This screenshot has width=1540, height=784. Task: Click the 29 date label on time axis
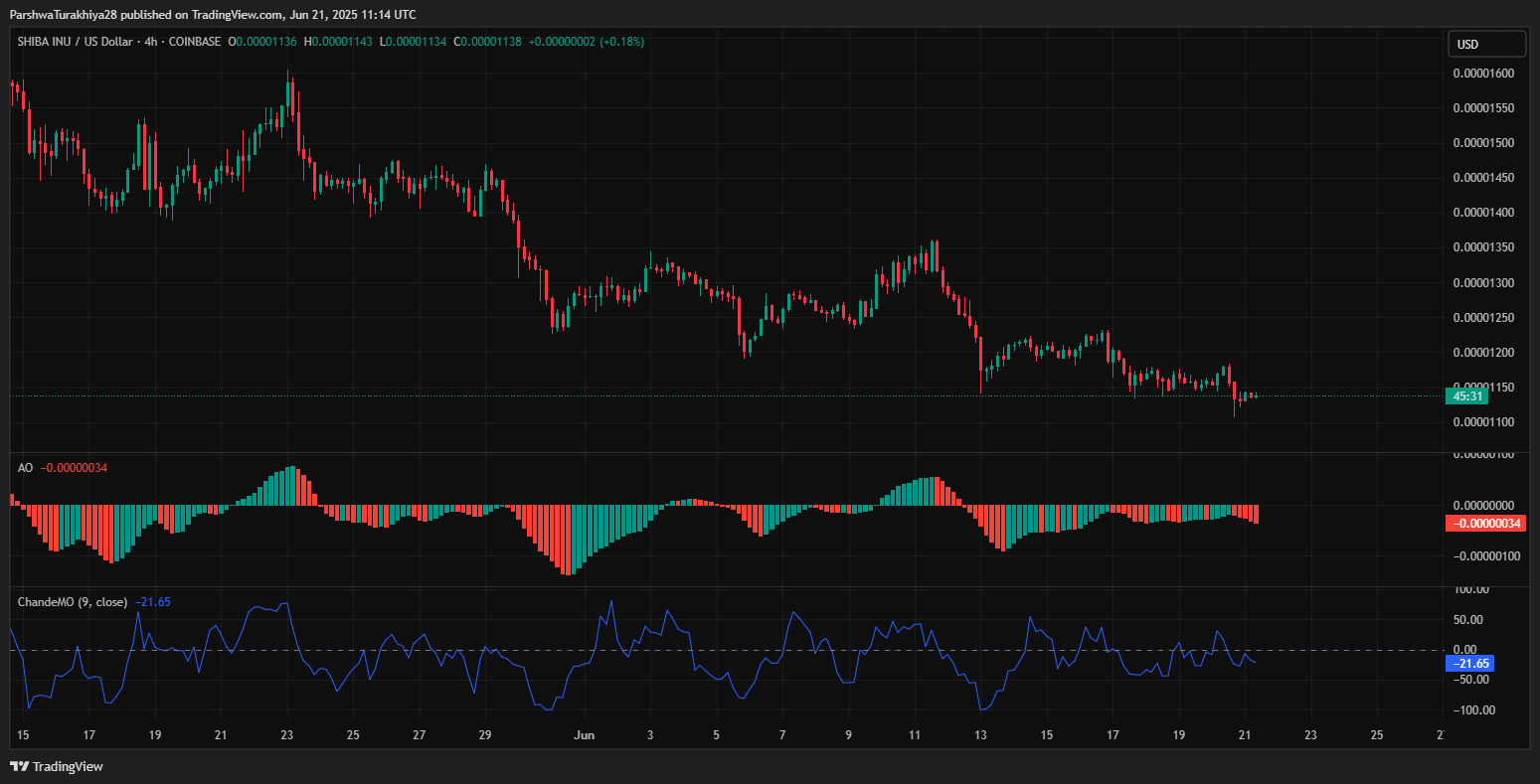click(485, 735)
